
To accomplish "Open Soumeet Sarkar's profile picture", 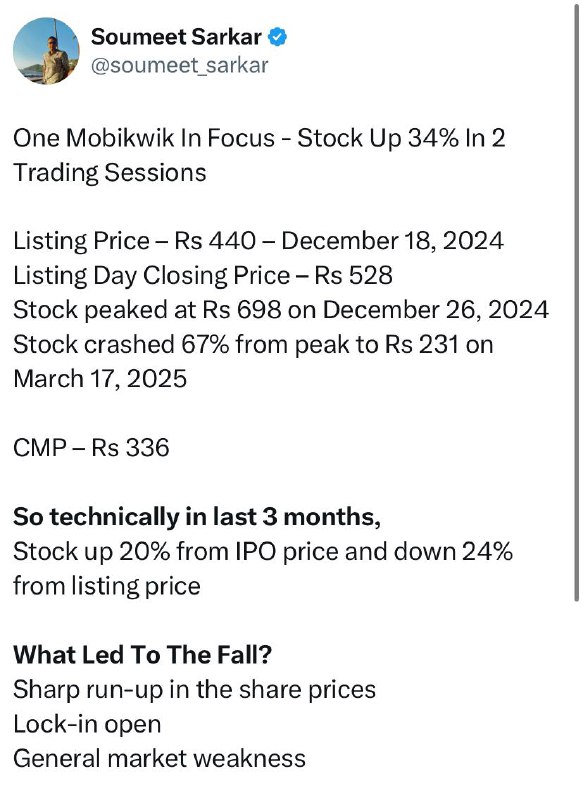I will [x=46, y=51].
